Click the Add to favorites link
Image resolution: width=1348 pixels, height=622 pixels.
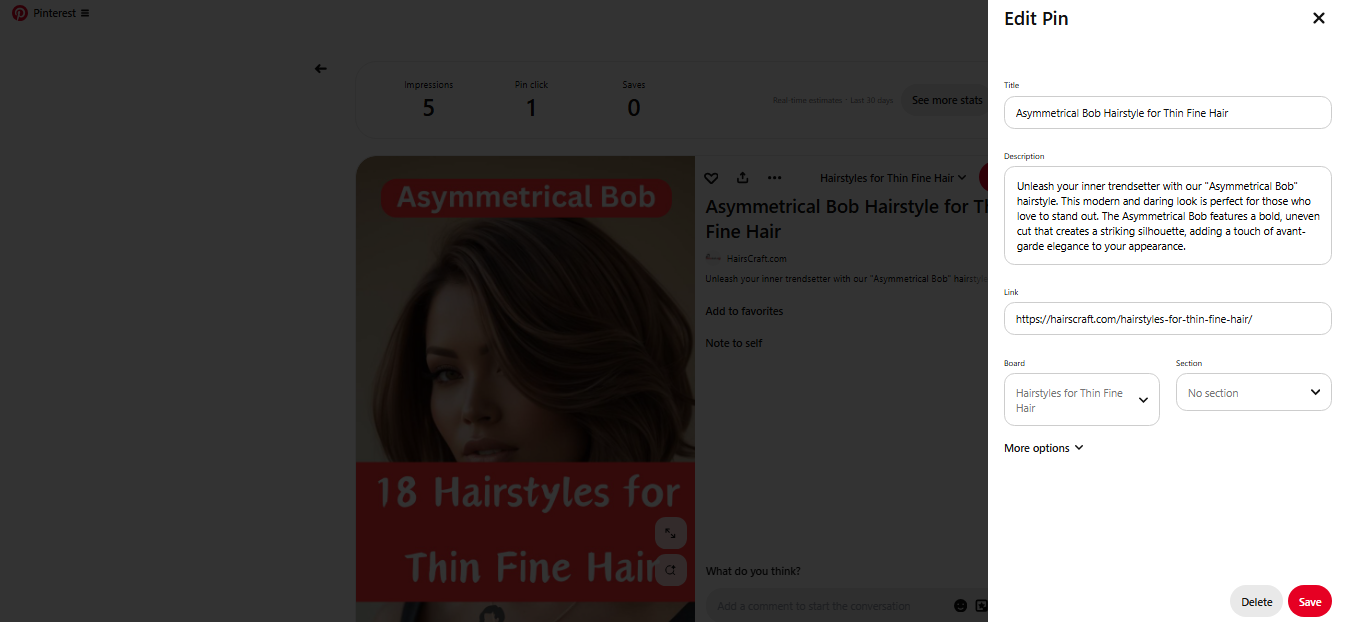pos(744,311)
